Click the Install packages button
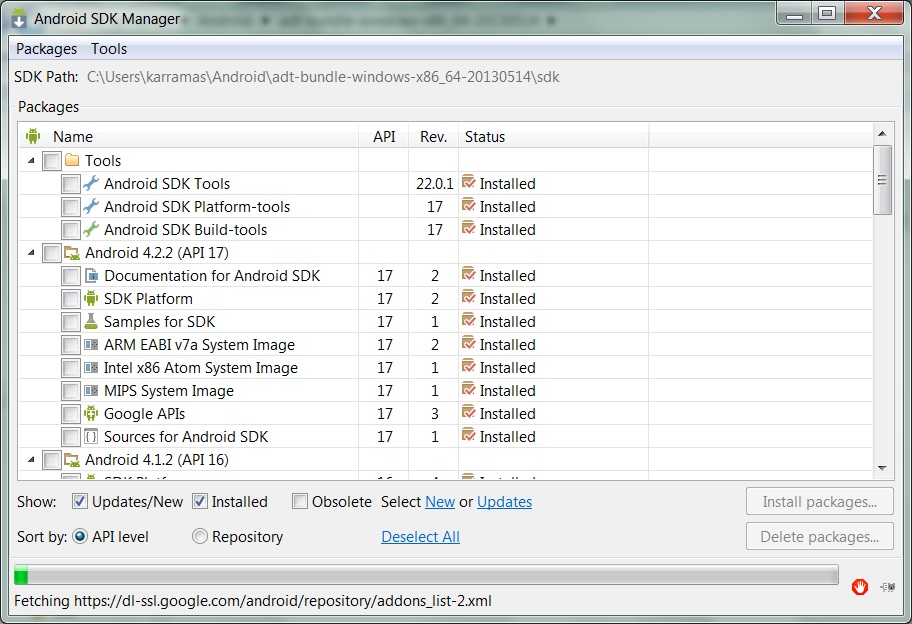This screenshot has height=624, width=912. click(x=820, y=502)
